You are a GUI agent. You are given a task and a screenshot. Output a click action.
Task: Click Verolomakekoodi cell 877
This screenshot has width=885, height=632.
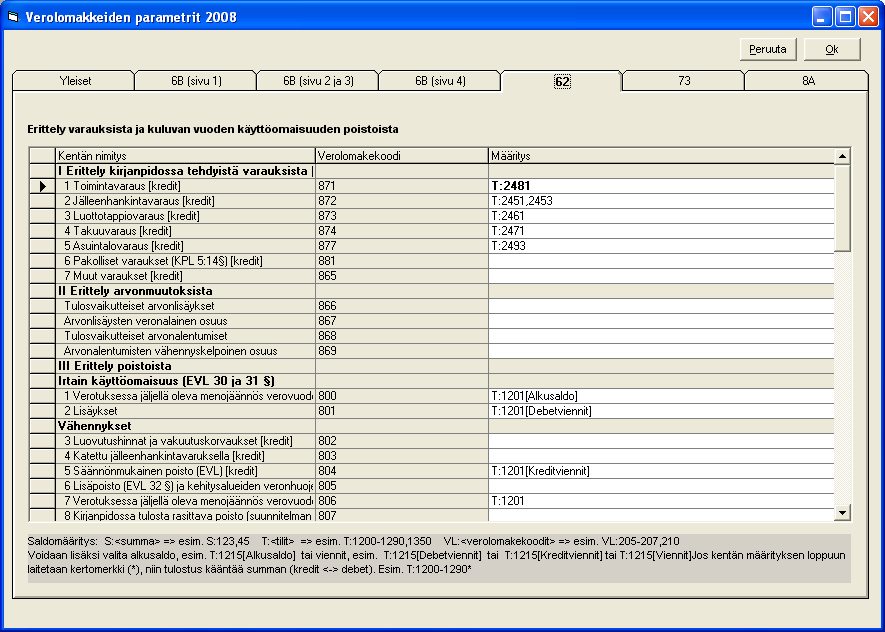[x=402, y=246]
